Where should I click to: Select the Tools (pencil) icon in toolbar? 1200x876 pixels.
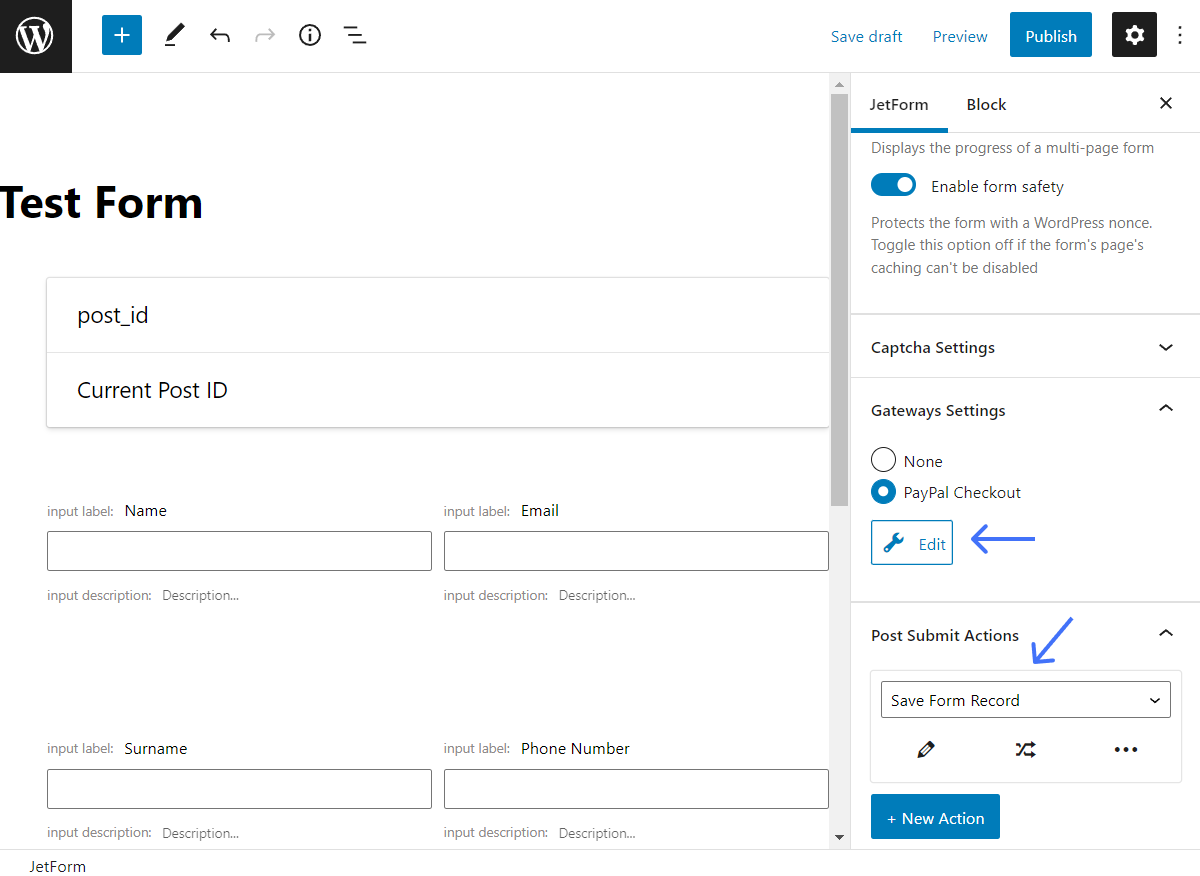tap(173, 35)
